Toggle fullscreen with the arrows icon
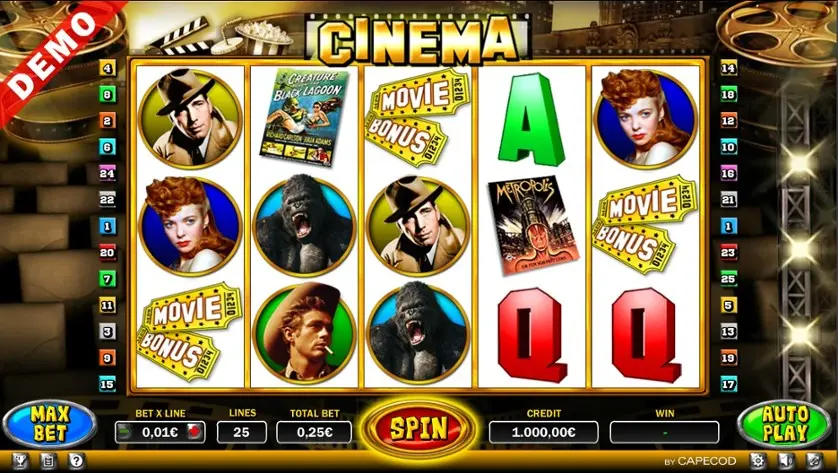The width and height of the screenshot is (838, 473). click(813, 460)
